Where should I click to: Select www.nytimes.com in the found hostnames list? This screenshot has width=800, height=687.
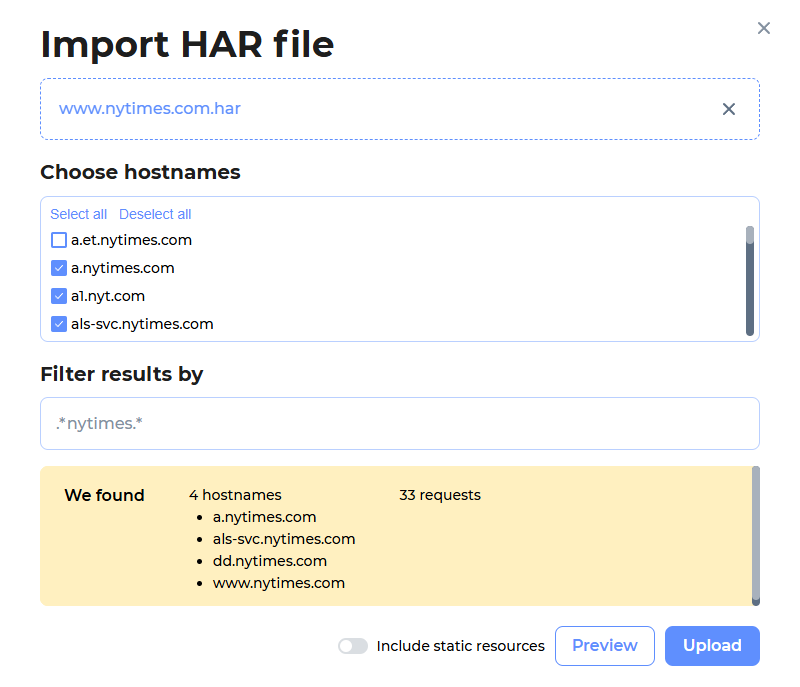[x=276, y=583]
